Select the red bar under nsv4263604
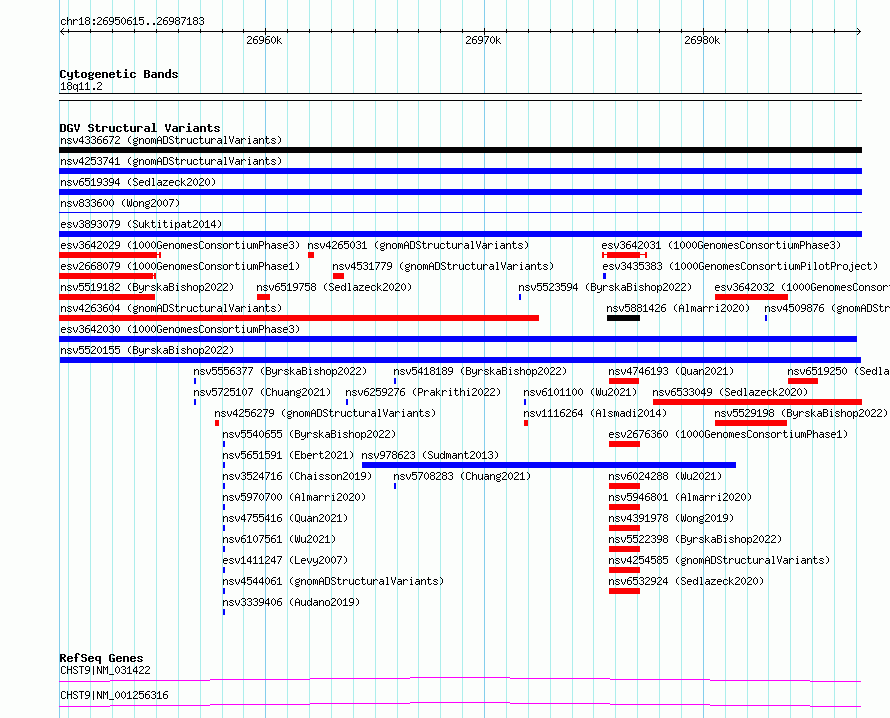This screenshot has height=718, width=890. point(299,318)
